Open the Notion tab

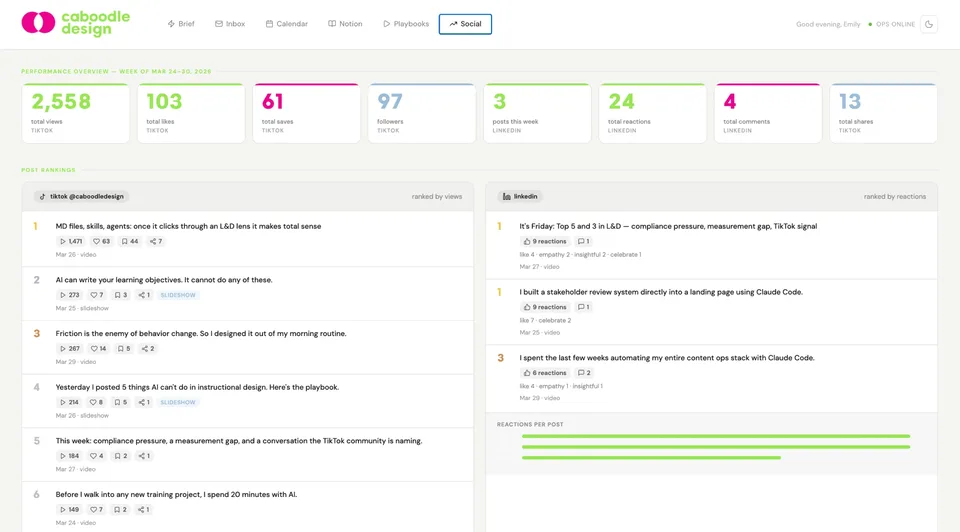(345, 24)
